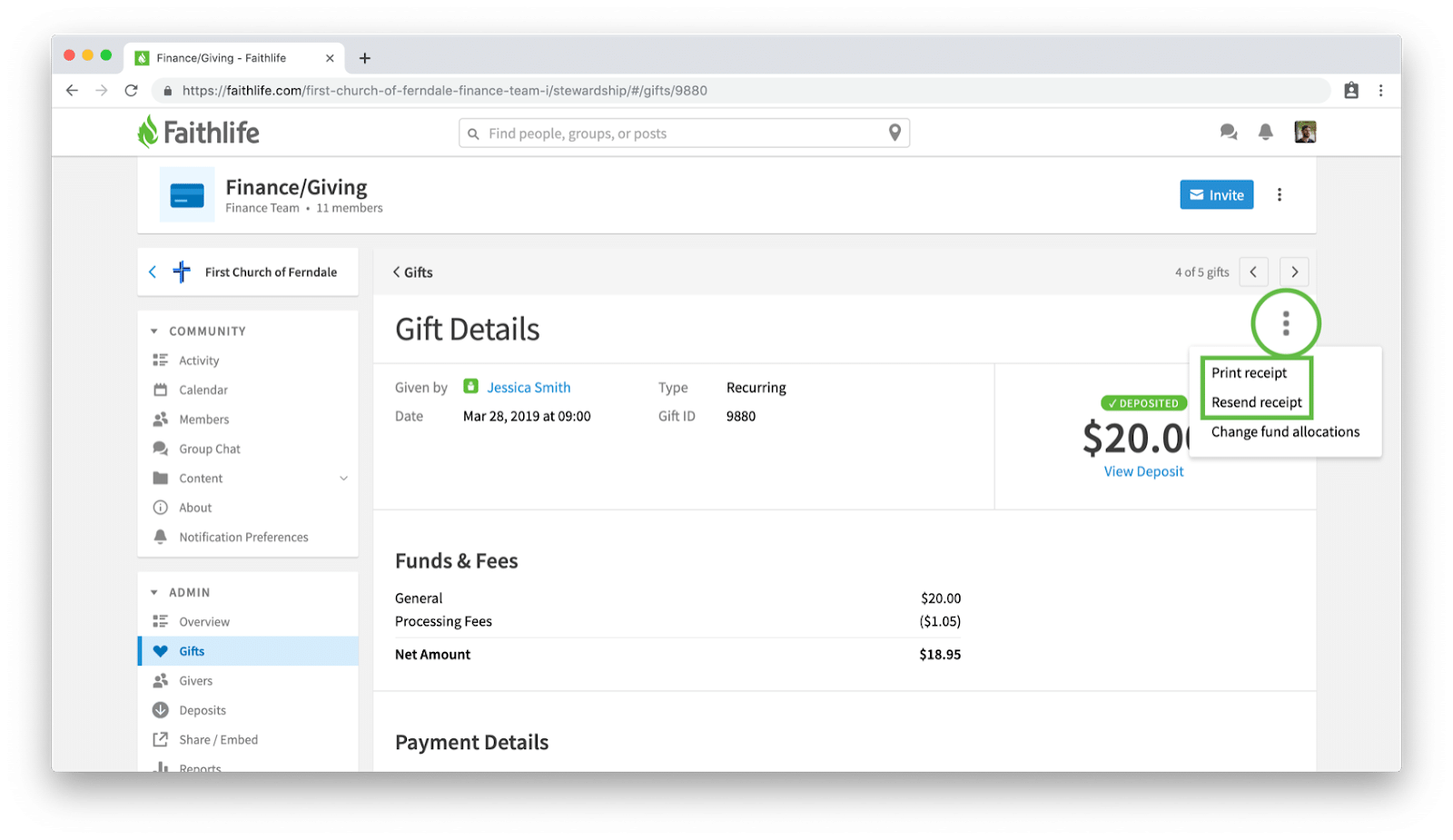The height and width of the screenshot is (840, 1453).
Task: Go to the previous gift arrow
Action: tap(1253, 272)
